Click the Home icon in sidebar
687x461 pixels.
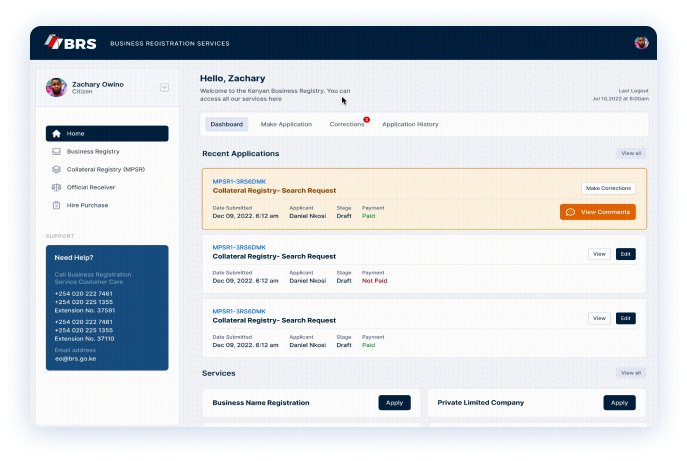[x=56, y=133]
